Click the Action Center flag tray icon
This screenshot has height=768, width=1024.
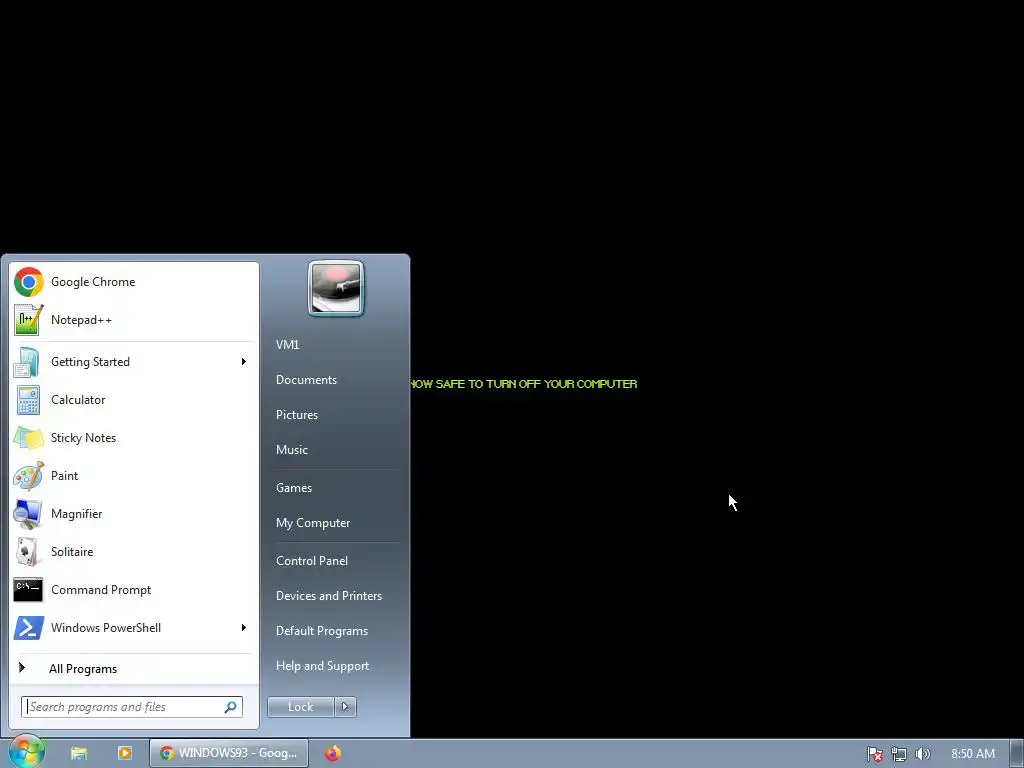(874, 754)
